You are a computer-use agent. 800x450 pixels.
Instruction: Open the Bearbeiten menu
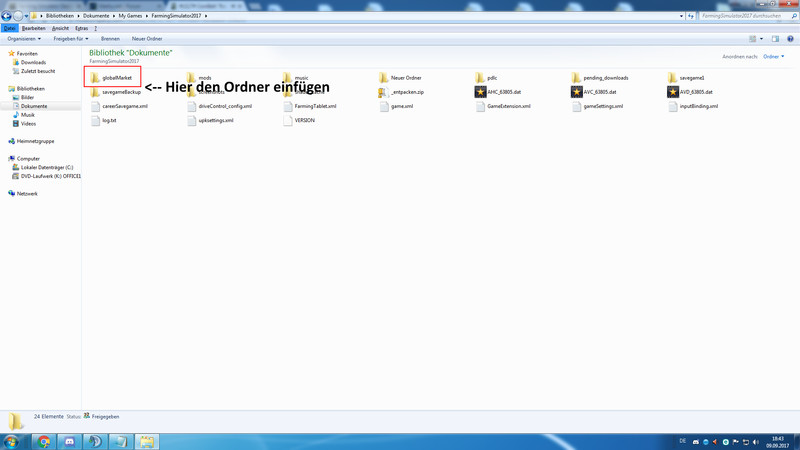33,28
